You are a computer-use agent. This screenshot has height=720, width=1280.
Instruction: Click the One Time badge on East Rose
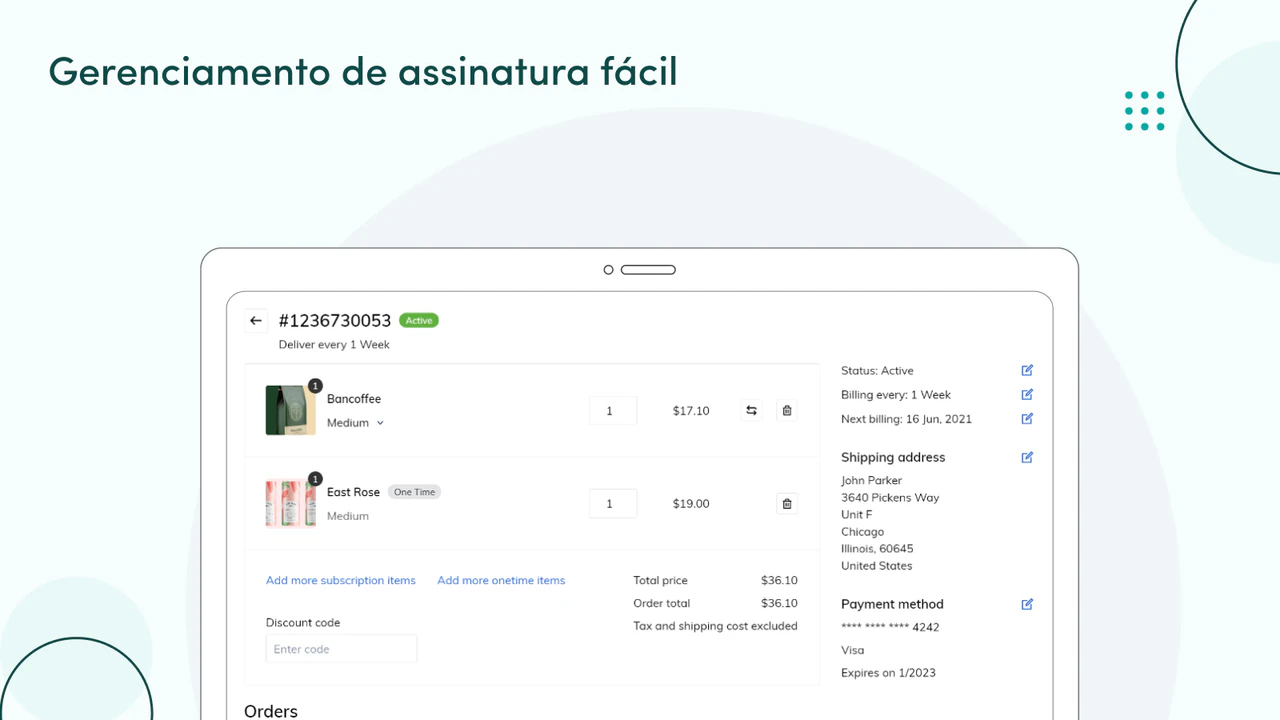[414, 492]
